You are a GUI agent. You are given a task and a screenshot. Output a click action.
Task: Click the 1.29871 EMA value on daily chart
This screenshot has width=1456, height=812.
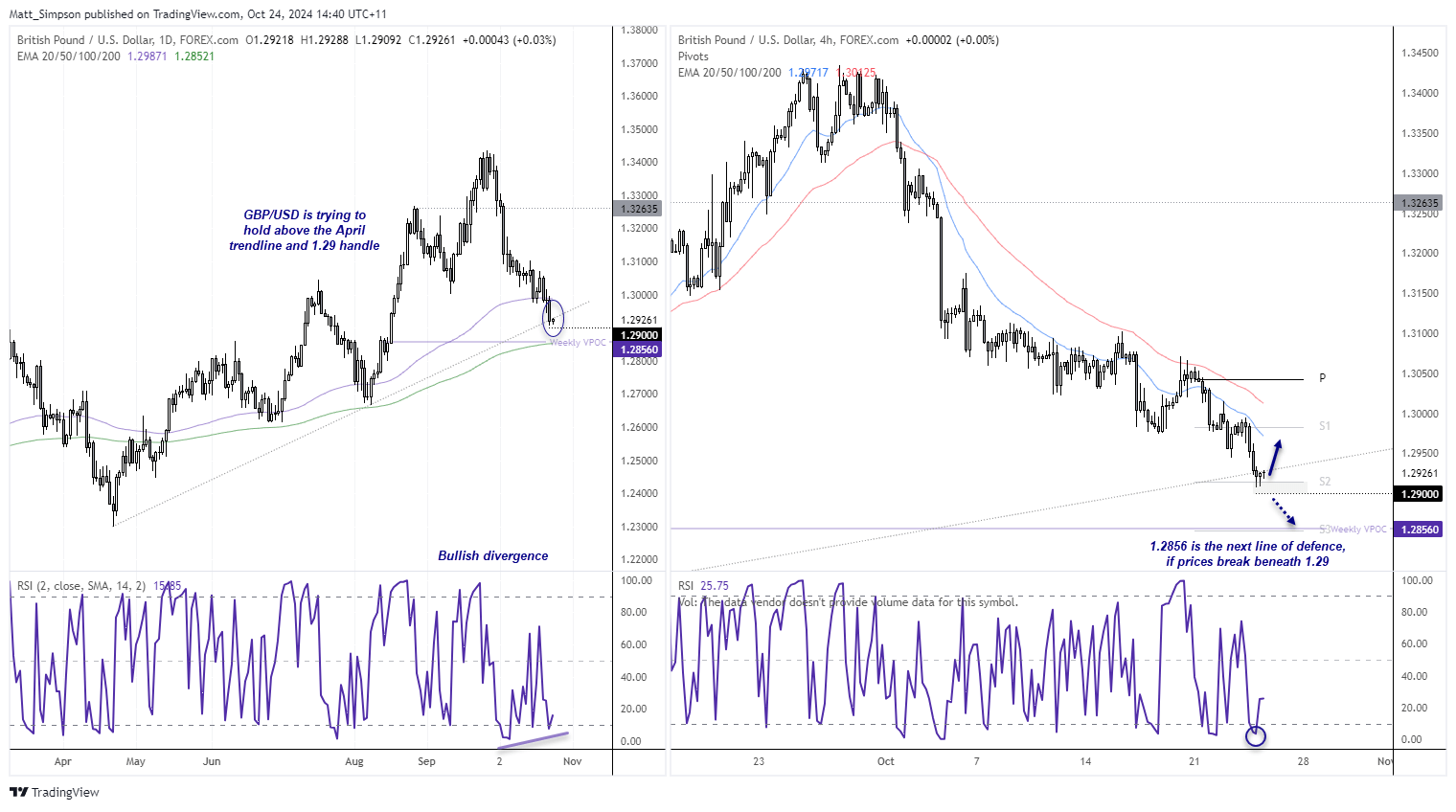coord(148,56)
